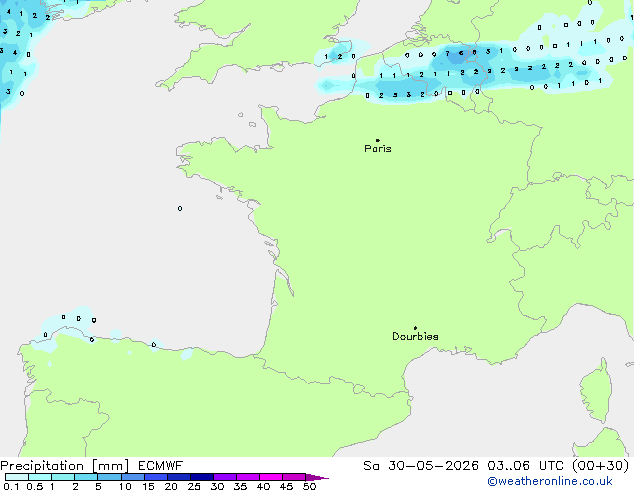
Task: Pick the 1–2 mm cyan legend swatch
Action: tap(63, 477)
